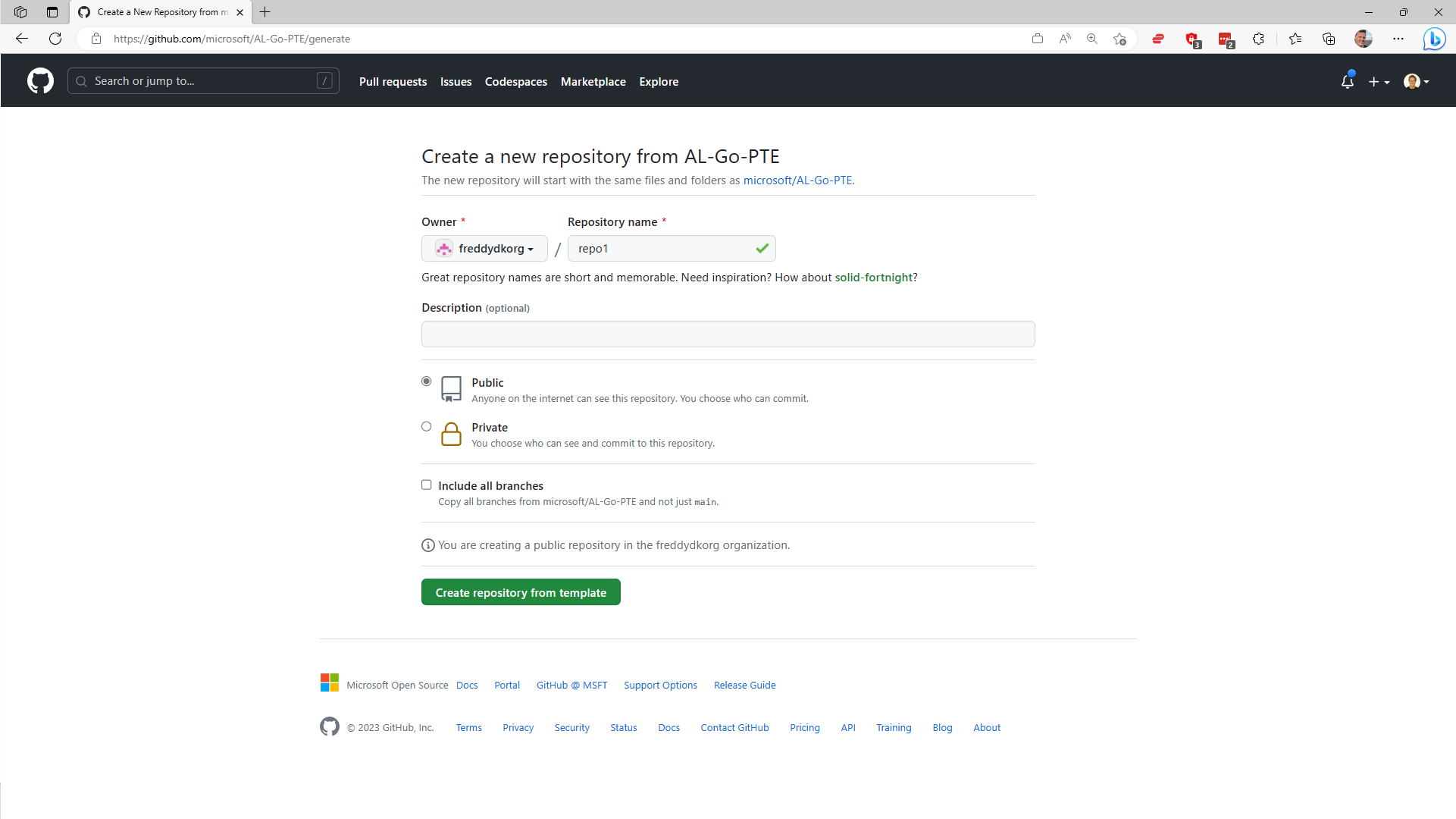Viewport: 1456px width, 819px height.
Task: Open the freddydkorg owner dropdown
Action: tap(484, 248)
